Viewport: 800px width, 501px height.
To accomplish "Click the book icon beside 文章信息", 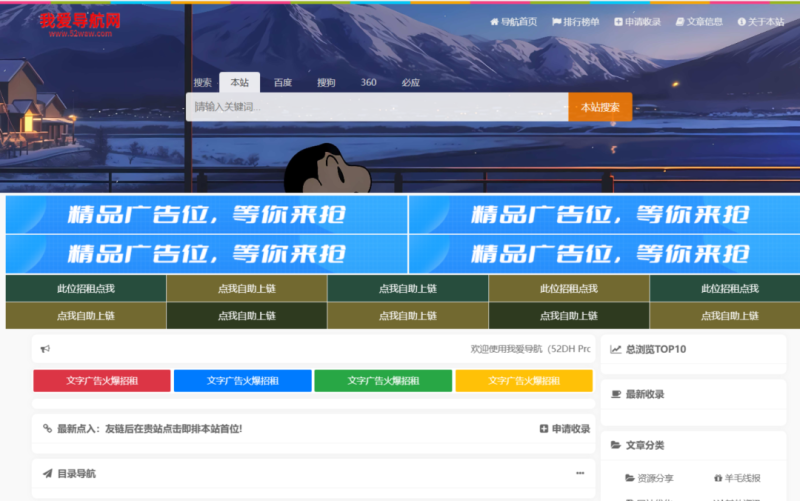I will click(x=680, y=21).
